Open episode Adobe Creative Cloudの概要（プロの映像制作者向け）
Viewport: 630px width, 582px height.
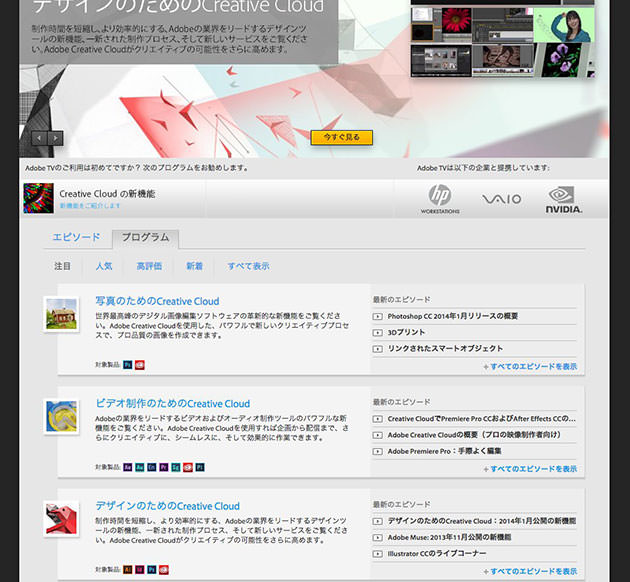click(x=474, y=435)
